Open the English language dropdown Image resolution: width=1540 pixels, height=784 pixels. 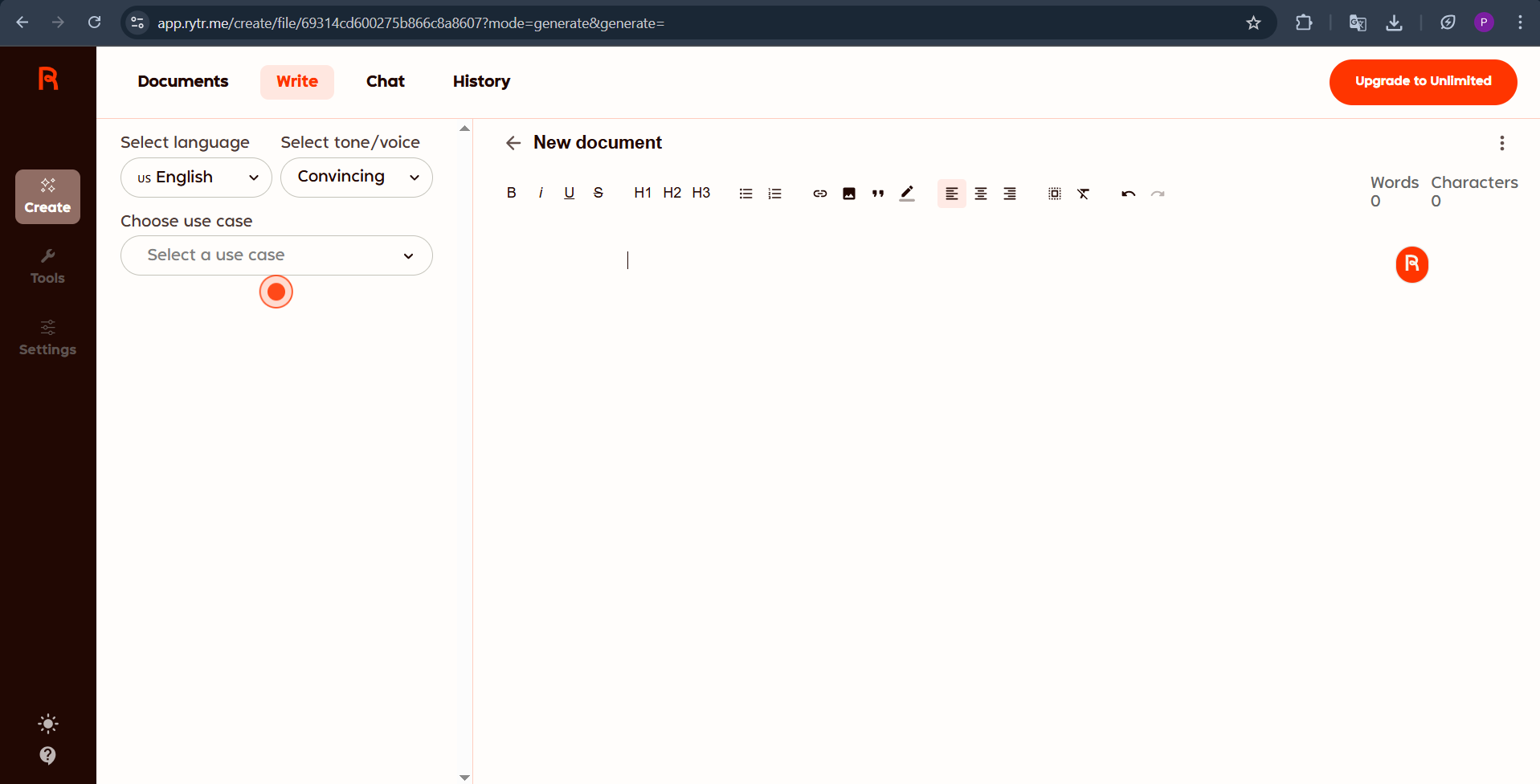(196, 178)
